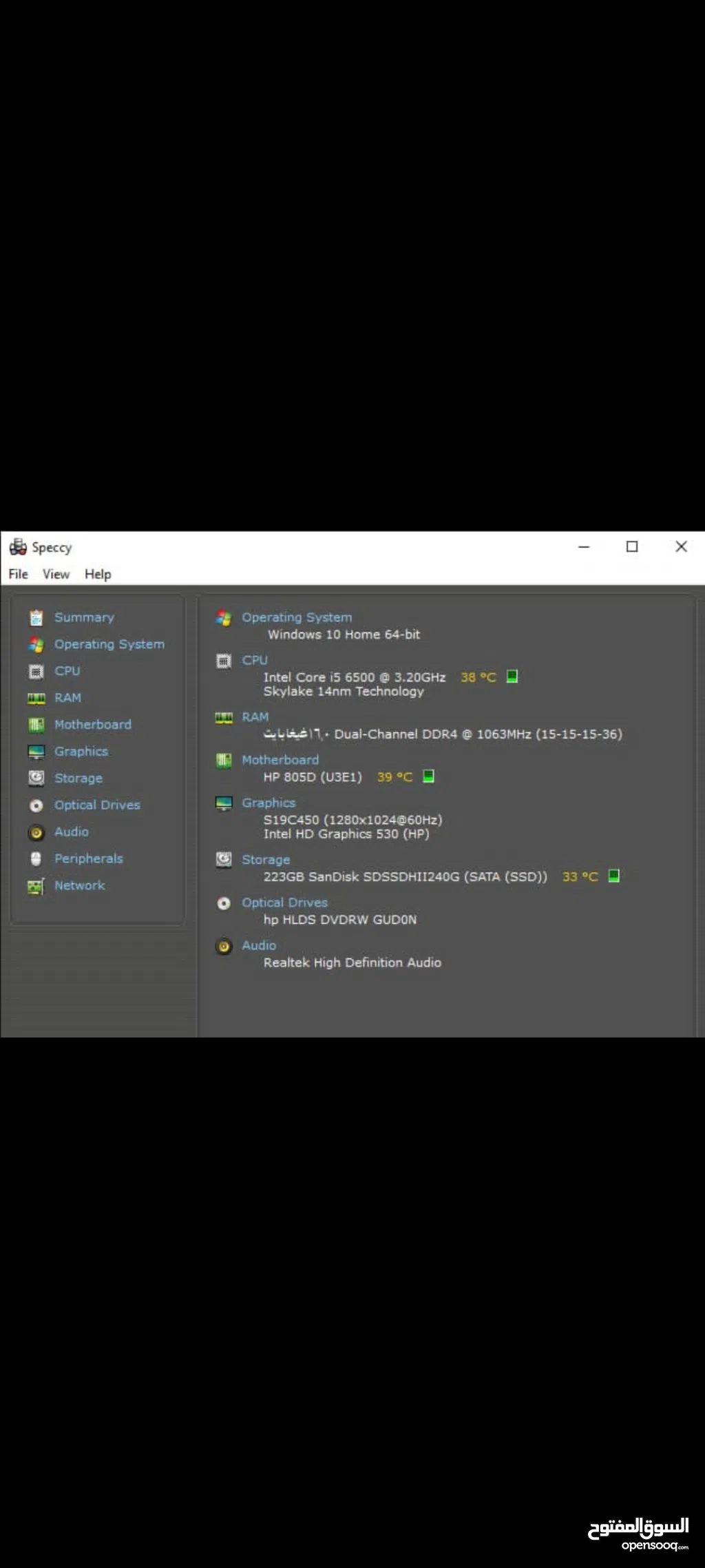Click the green storage temperature indicator
705x1568 pixels.
(613, 876)
